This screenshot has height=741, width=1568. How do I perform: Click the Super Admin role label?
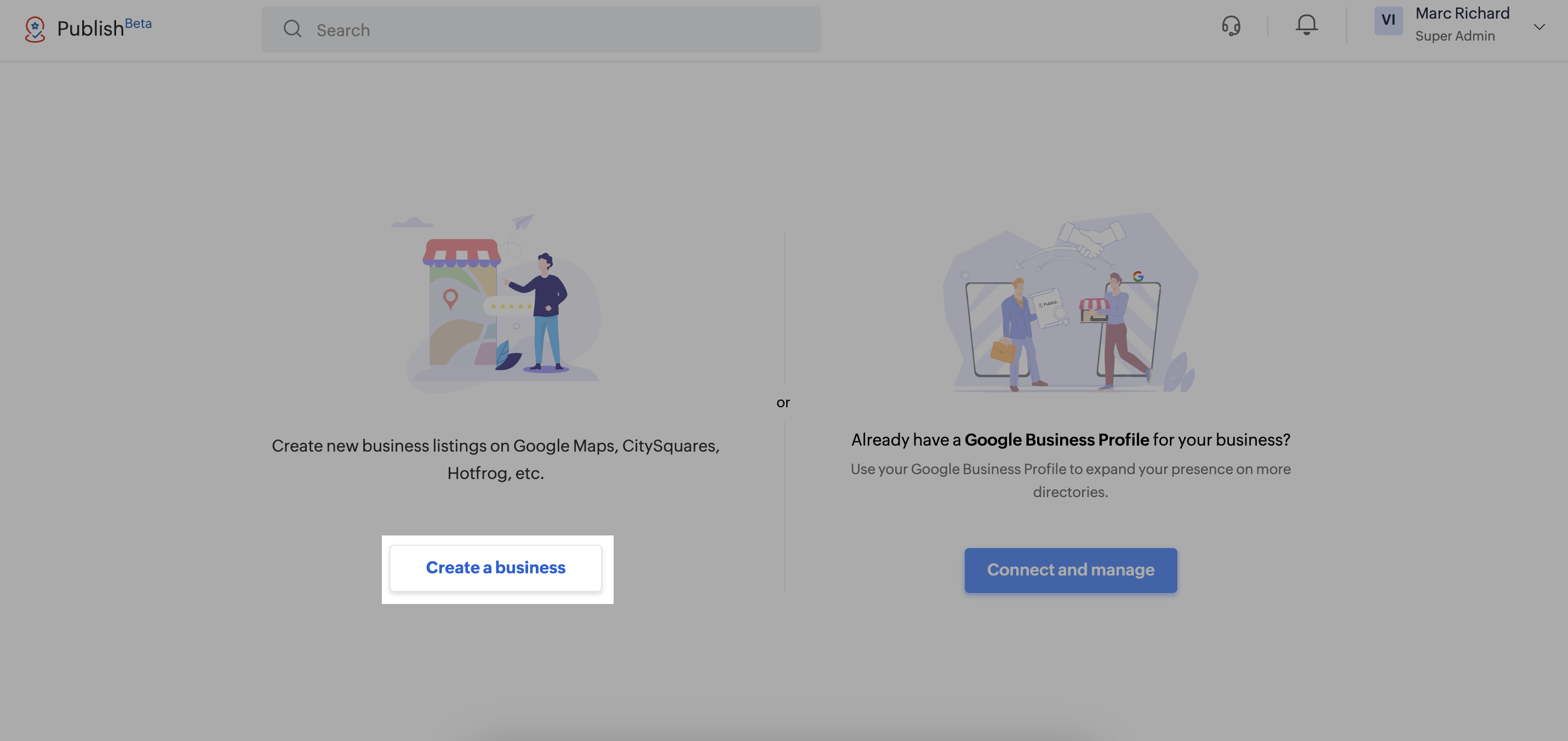pyautogui.click(x=1455, y=36)
